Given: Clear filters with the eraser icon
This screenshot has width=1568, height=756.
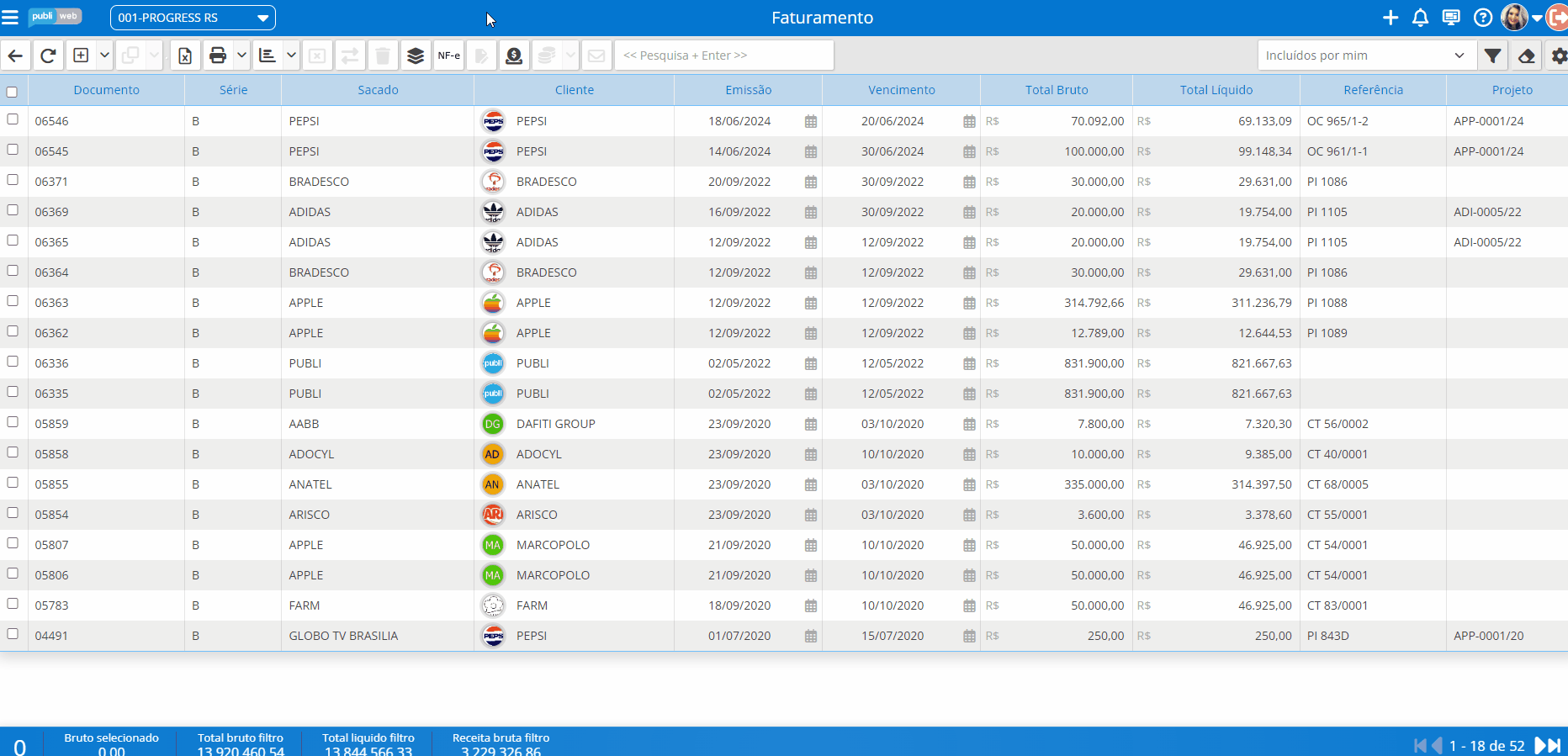Looking at the screenshot, I should tap(1526, 56).
